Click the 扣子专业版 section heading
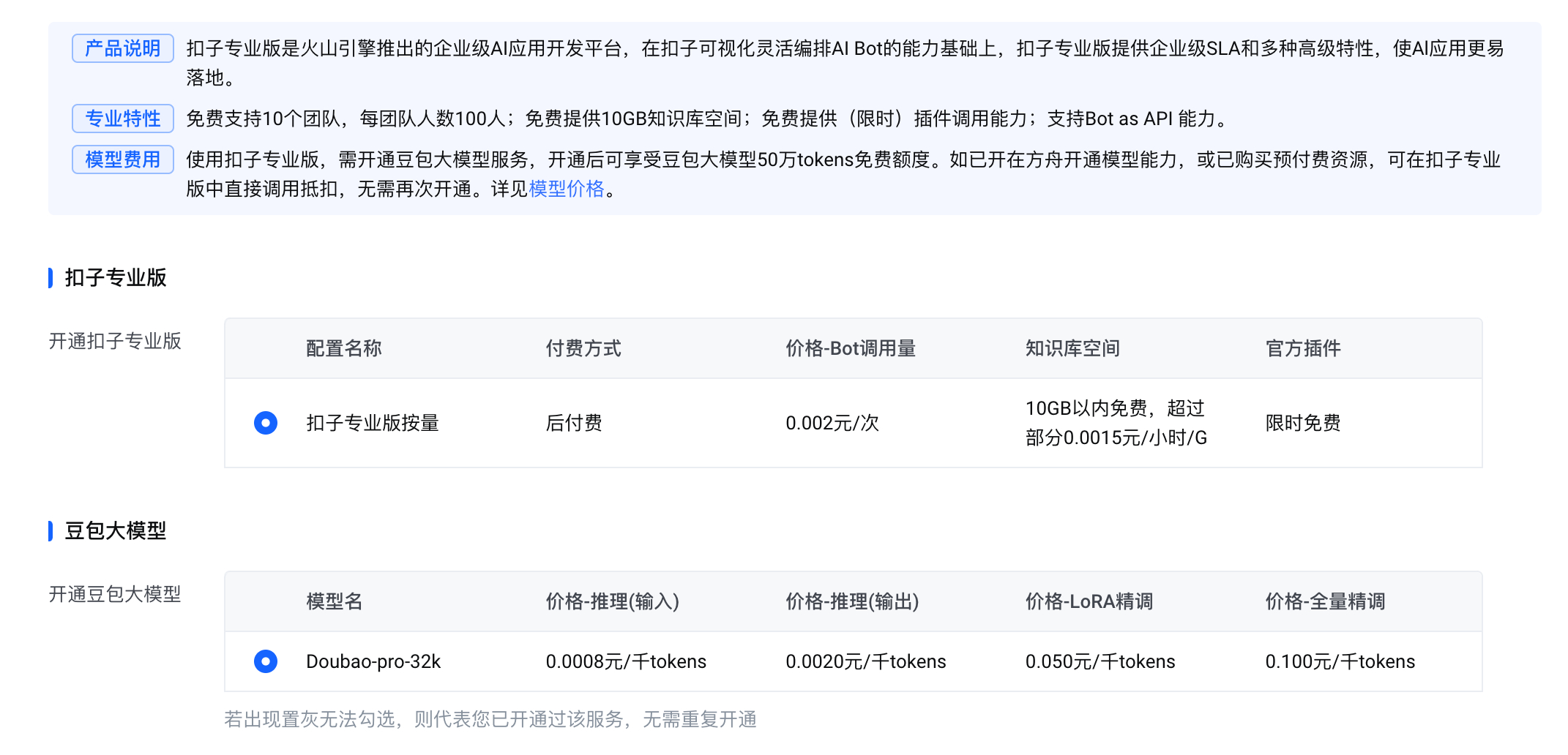Viewport: 1568px width, 755px height. pyautogui.click(x=116, y=278)
